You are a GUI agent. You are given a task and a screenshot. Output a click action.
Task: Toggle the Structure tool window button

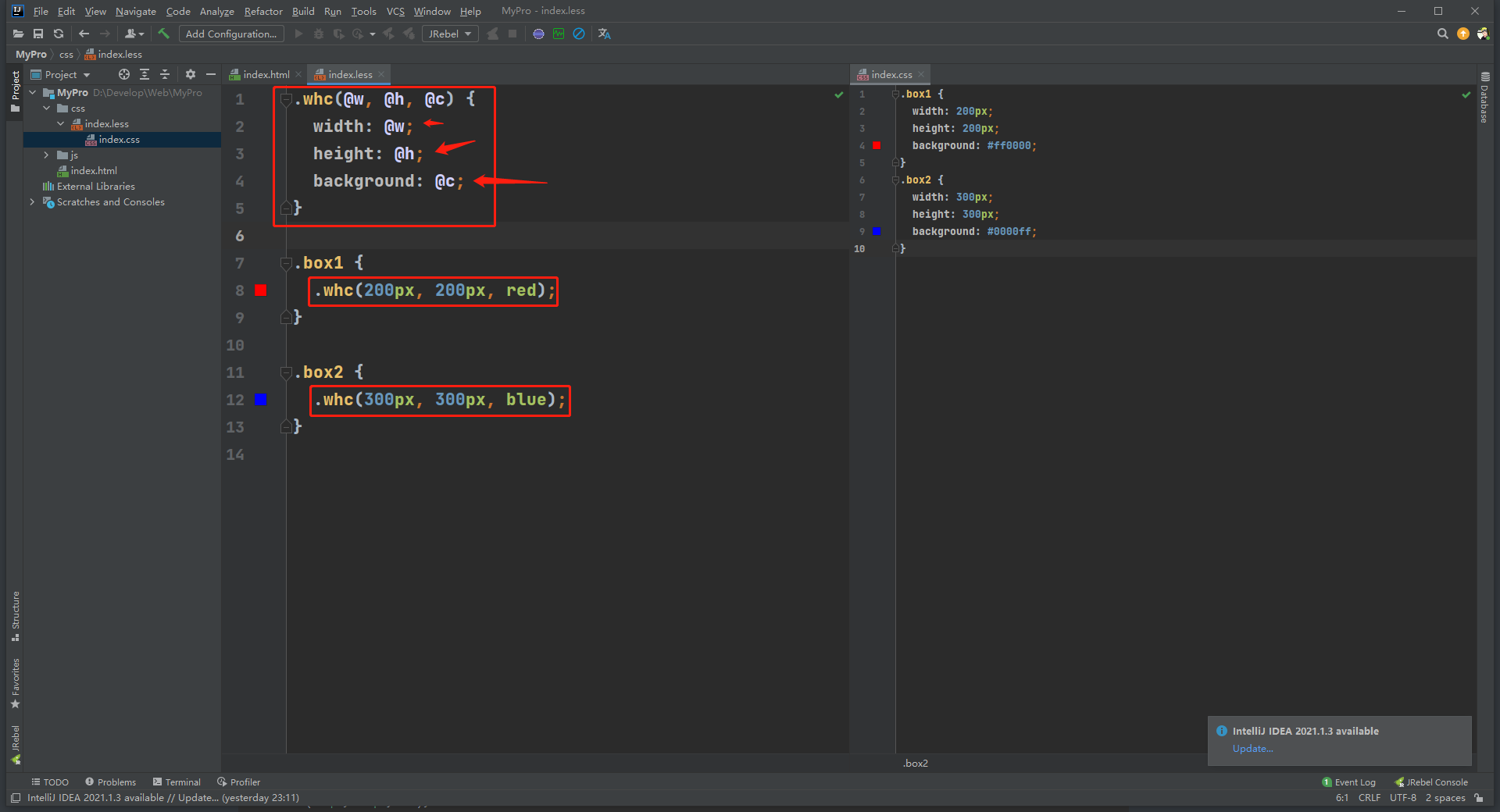click(x=15, y=616)
